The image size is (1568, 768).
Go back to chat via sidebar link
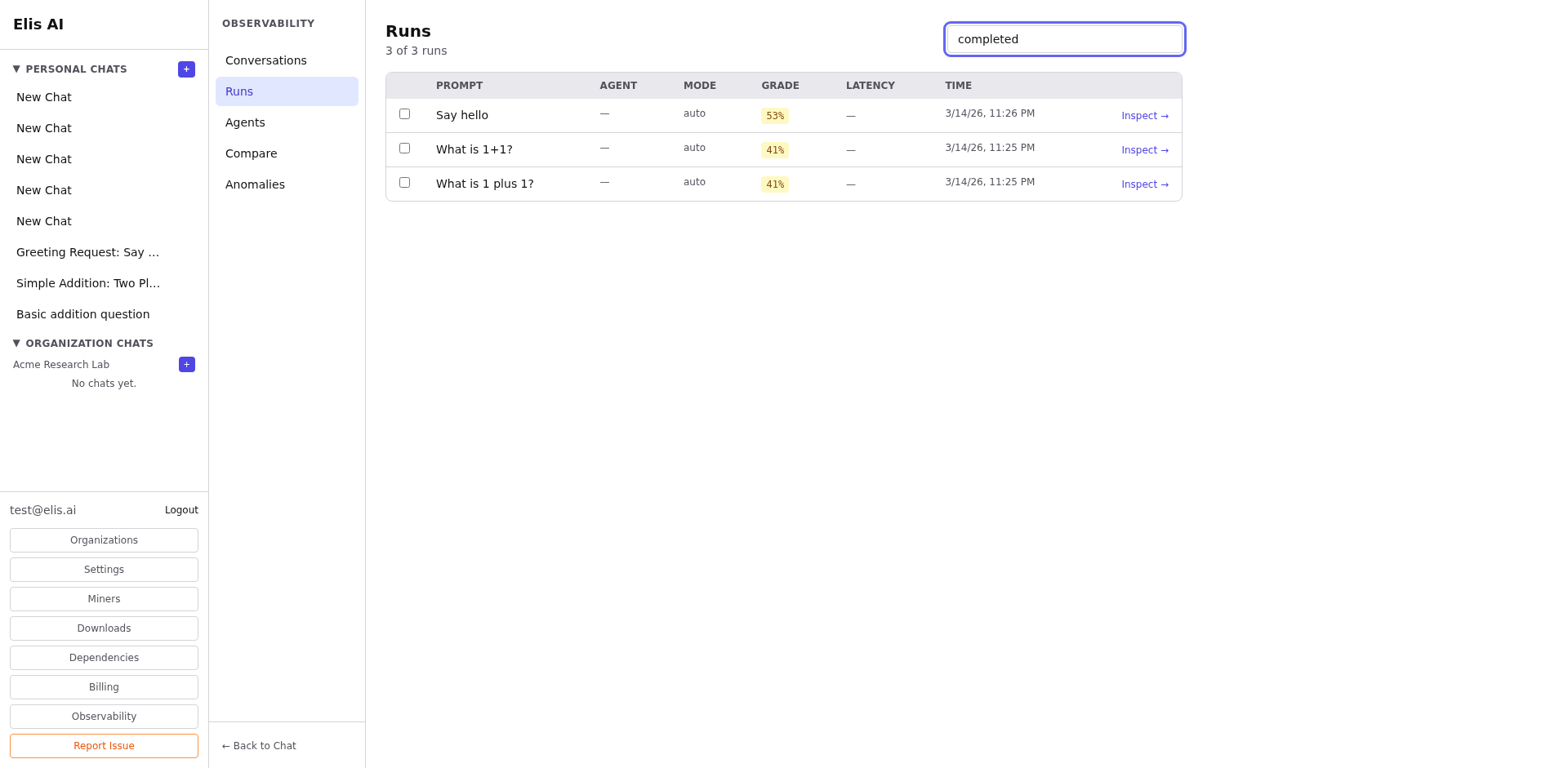click(x=259, y=746)
